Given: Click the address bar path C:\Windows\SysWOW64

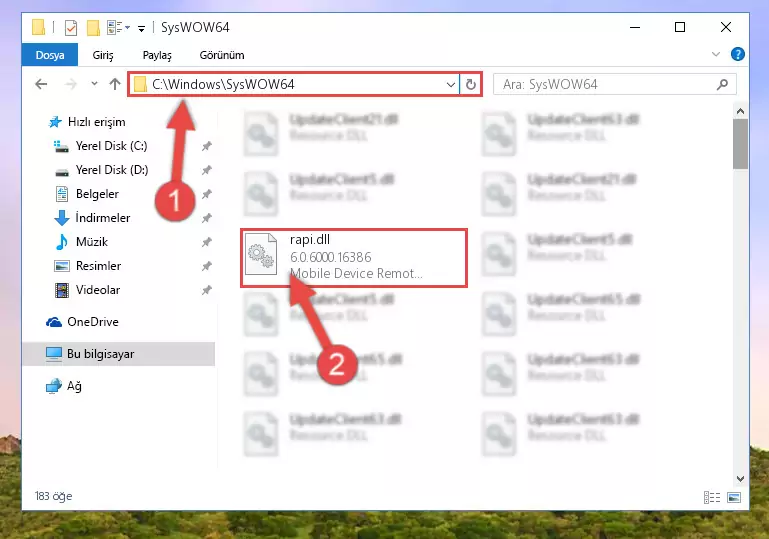Looking at the screenshot, I should point(223,84).
